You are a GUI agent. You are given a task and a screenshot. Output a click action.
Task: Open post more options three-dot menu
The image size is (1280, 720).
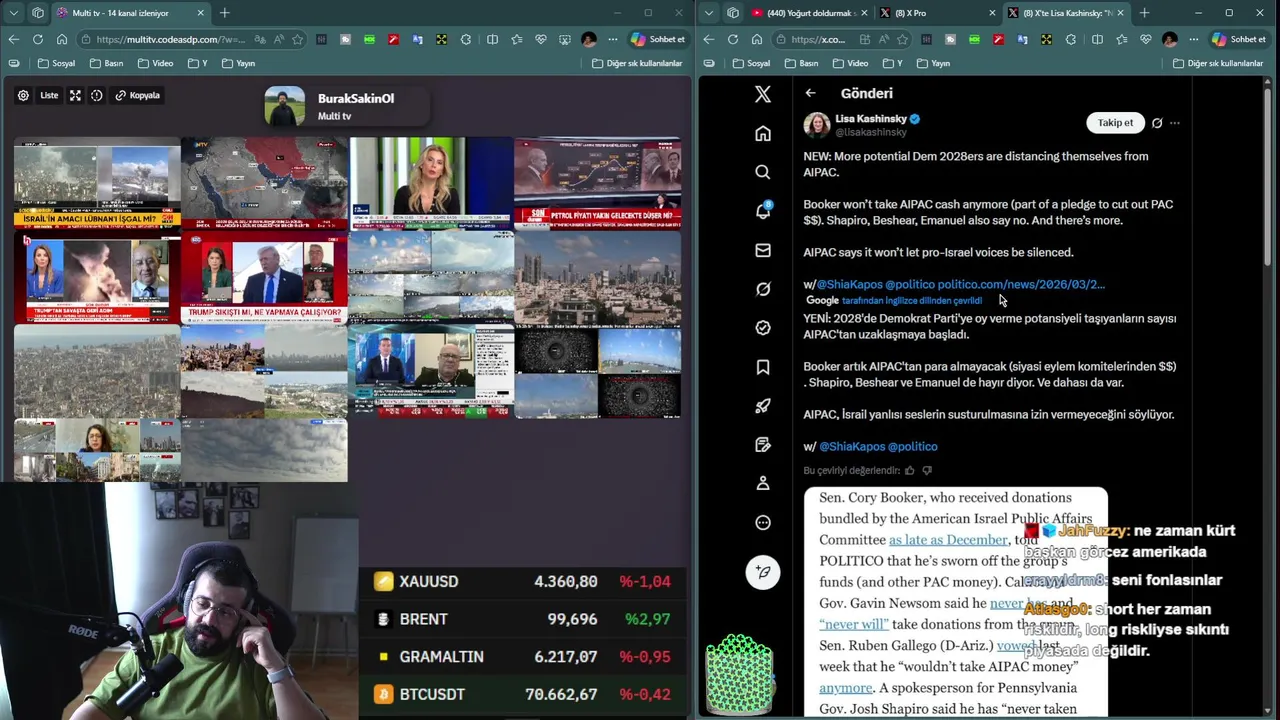pyautogui.click(x=1175, y=123)
